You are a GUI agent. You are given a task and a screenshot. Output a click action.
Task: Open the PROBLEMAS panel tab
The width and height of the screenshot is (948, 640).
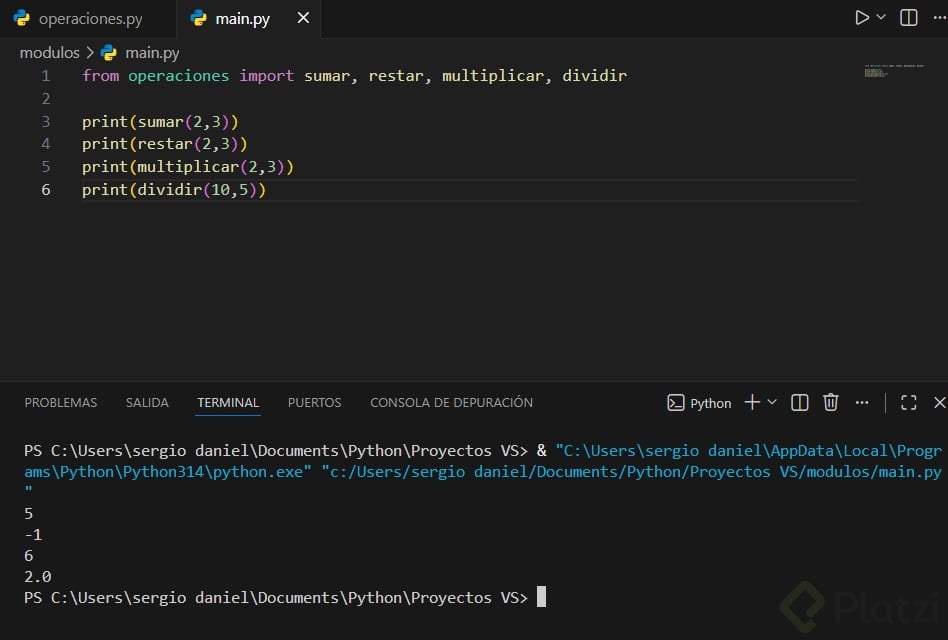point(61,402)
